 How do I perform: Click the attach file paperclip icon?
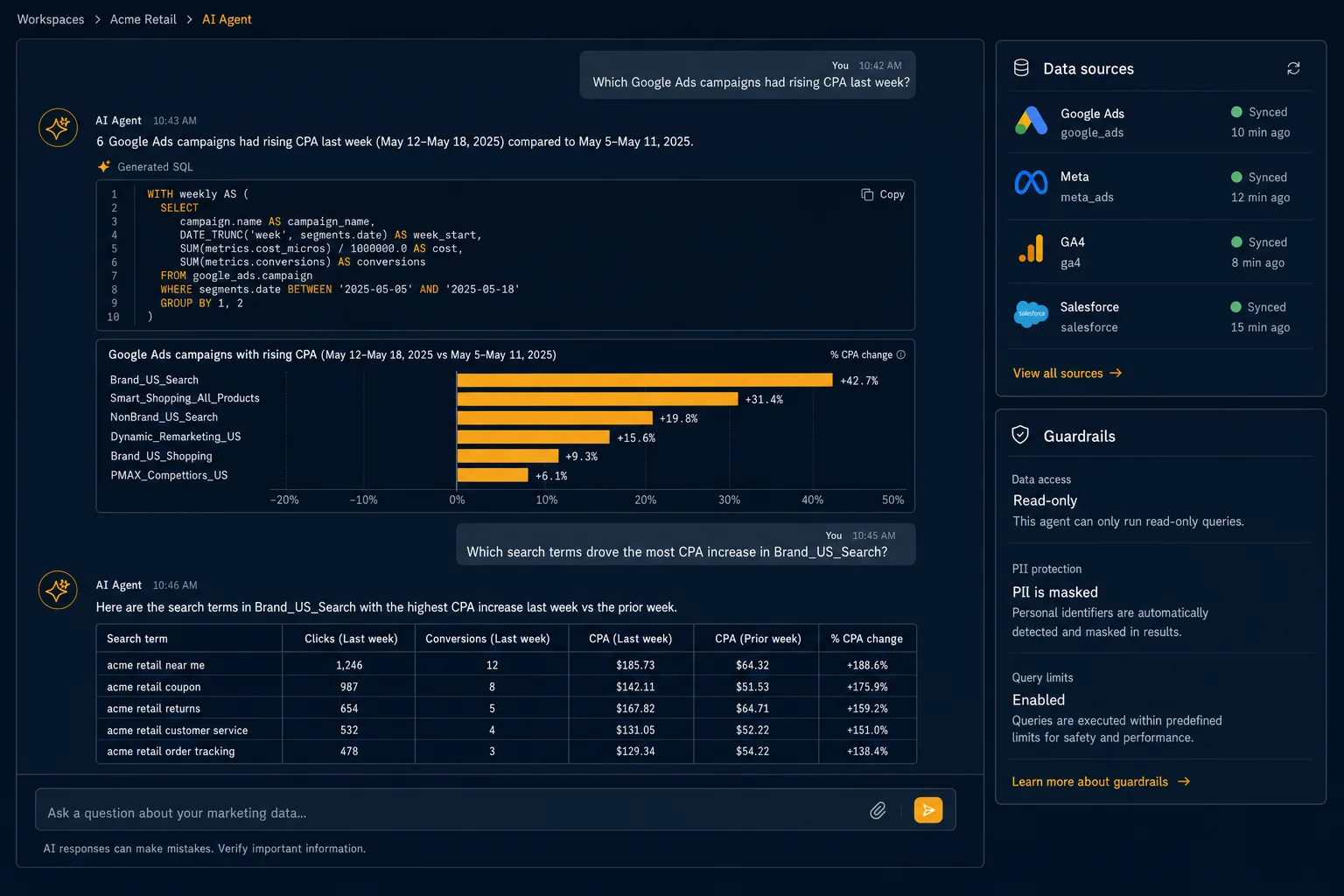click(x=878, y=810)
